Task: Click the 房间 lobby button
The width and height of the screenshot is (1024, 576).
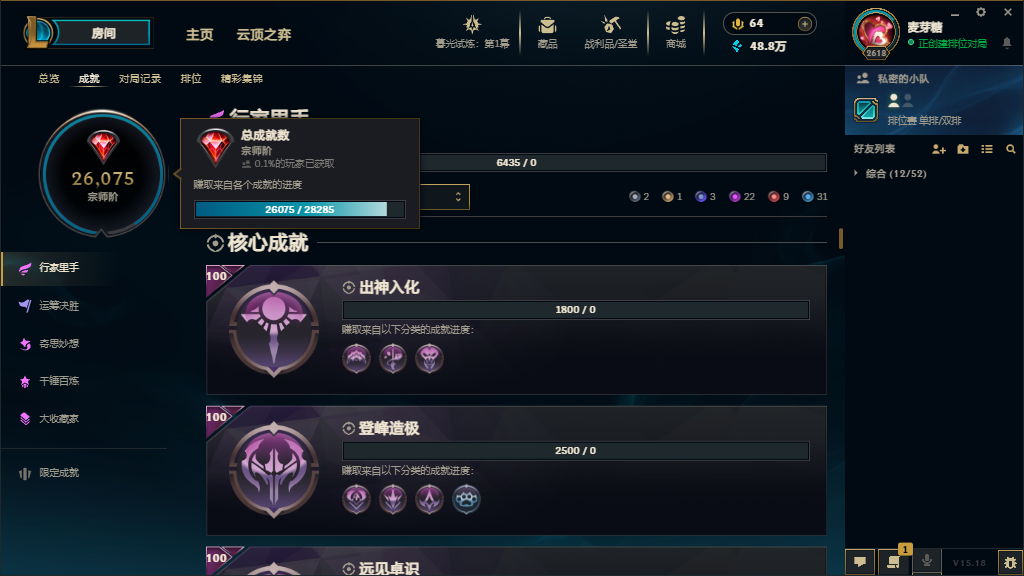Action: [x=103, y=33]
